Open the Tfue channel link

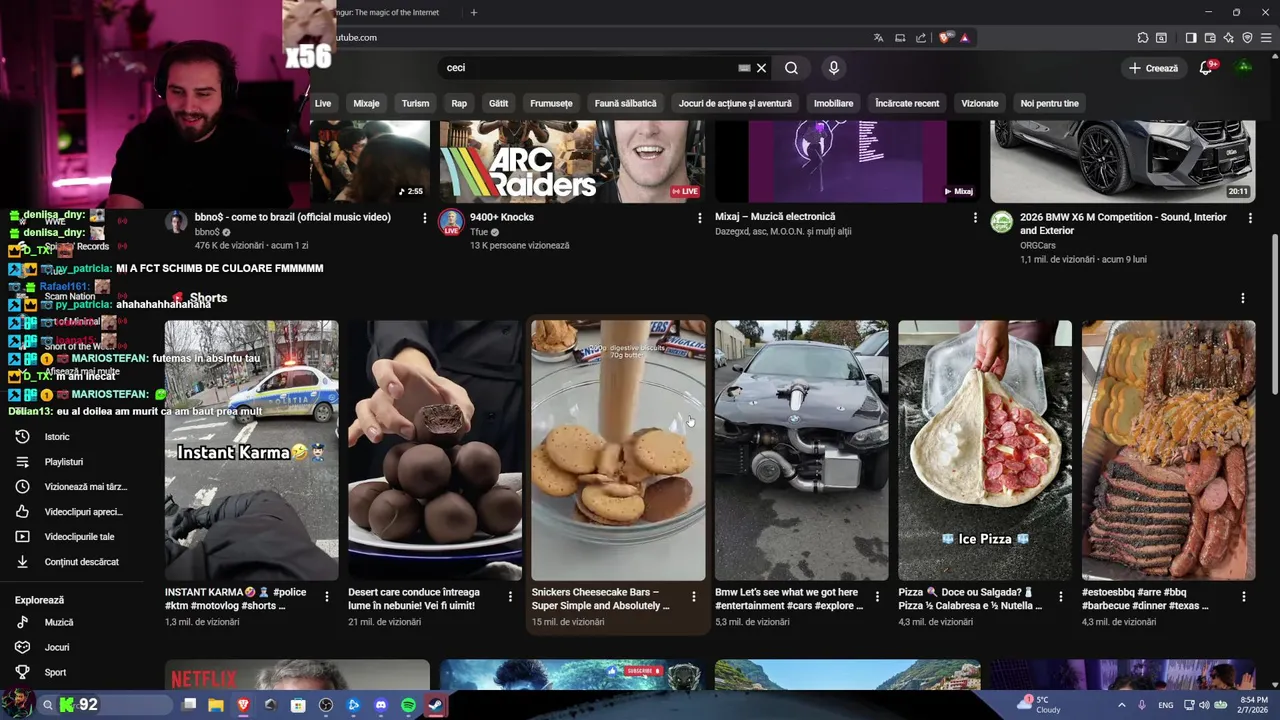(479, 231)
